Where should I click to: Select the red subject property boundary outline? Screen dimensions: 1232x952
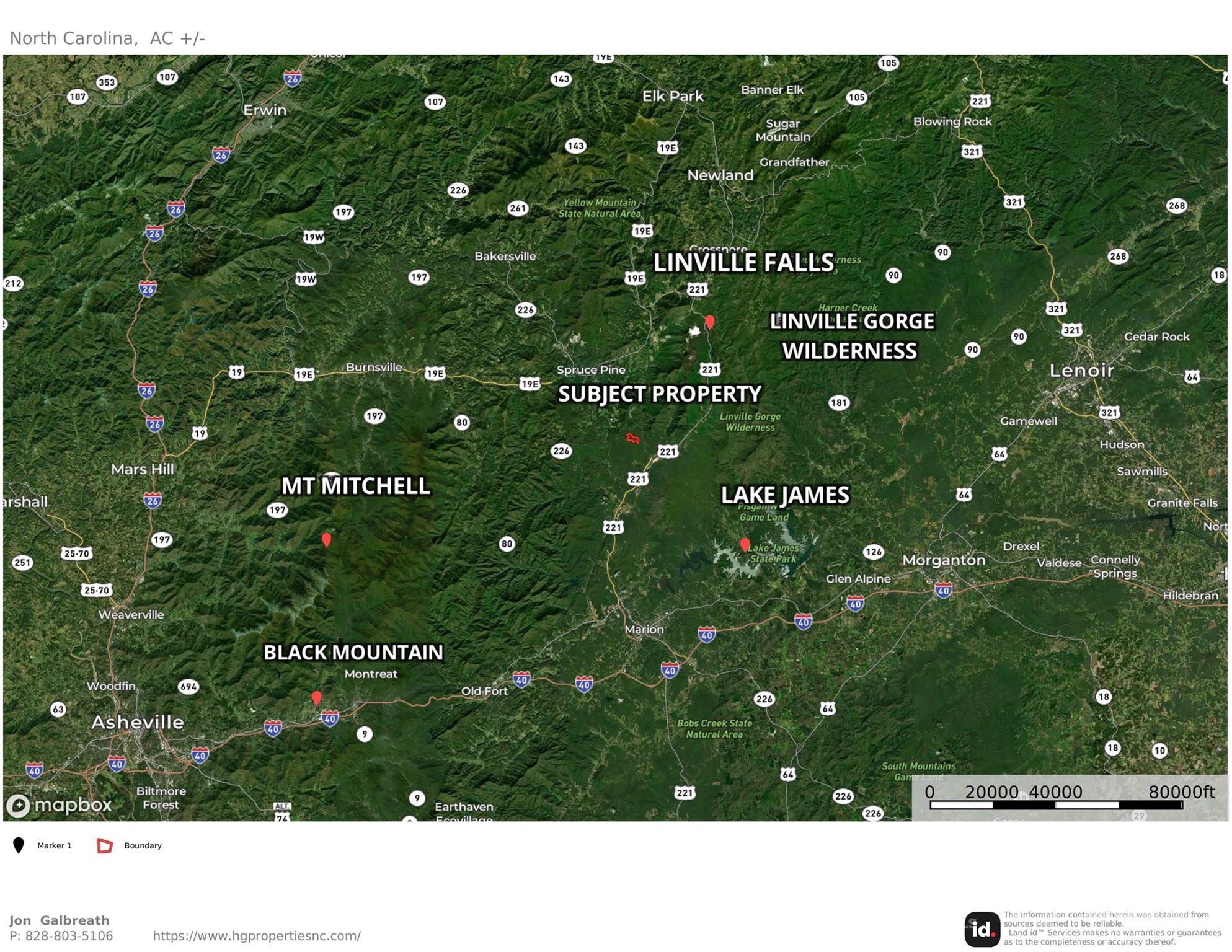pos(632,438)
